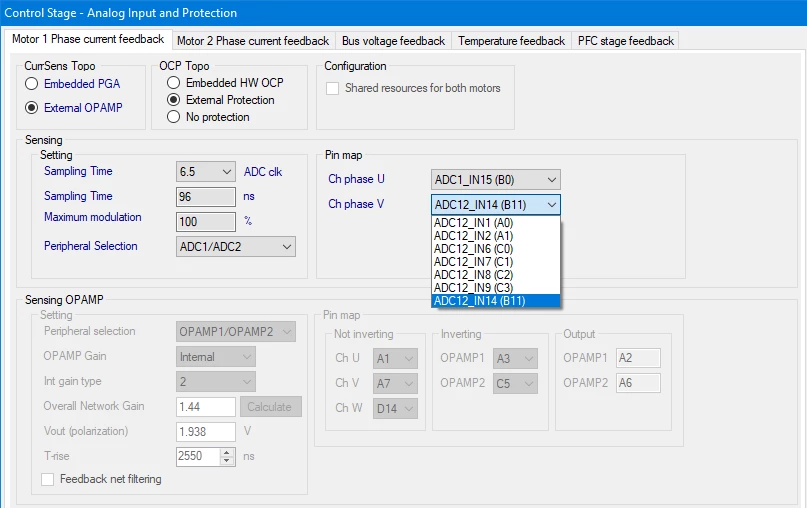The width and height of the screenshot is (807, 508).
Task: Open Inverting OPAMP2 C5 dropdown
Action: click(x=515, y=383)
